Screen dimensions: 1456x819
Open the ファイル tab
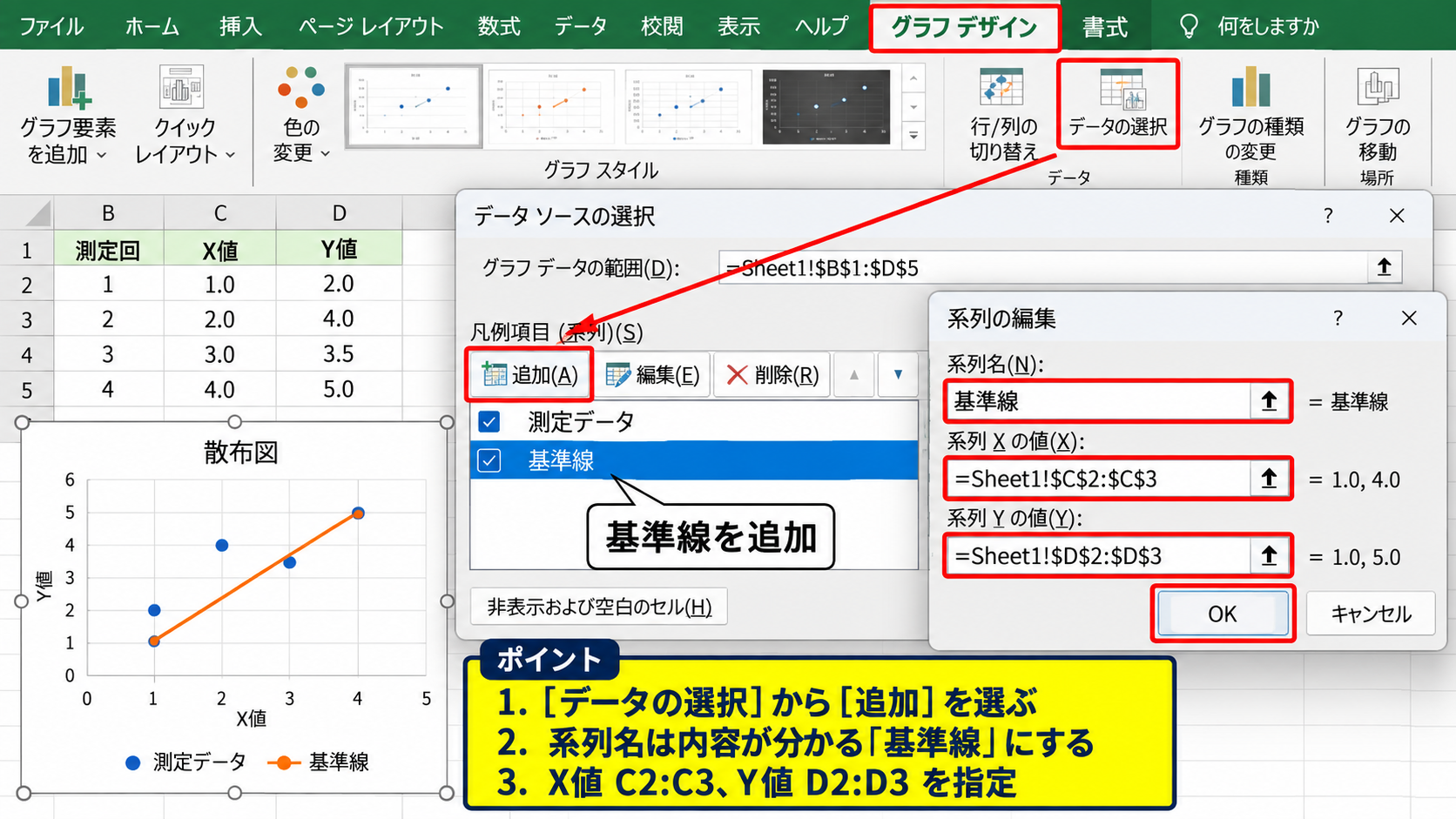coord(51,27)
